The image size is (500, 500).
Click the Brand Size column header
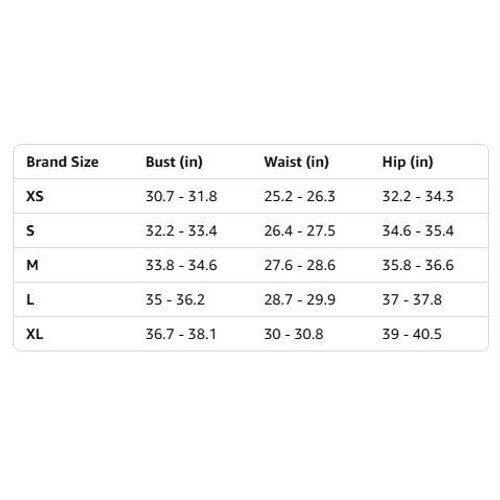pyautogui.click(x=62, y=162)
